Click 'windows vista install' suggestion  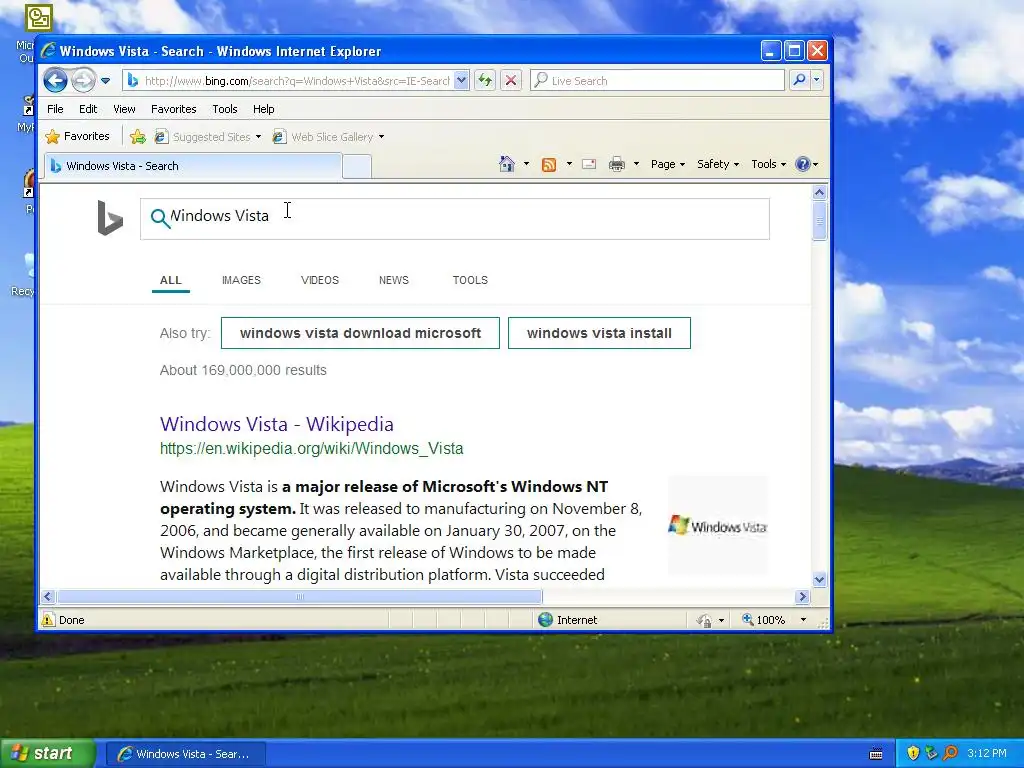click(600, 333)
